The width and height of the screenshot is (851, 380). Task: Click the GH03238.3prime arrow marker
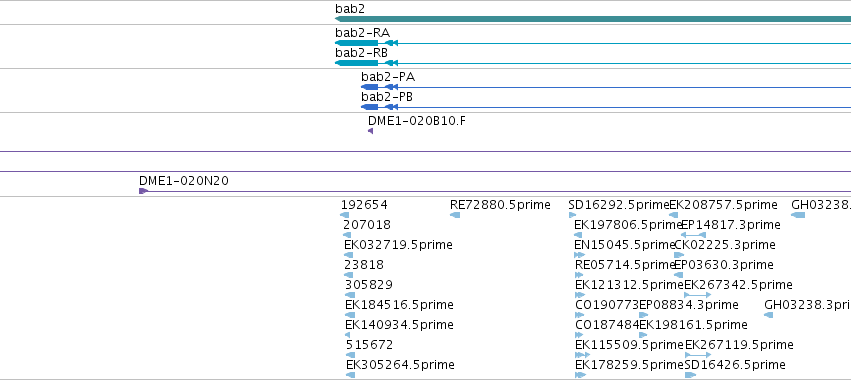769,315
